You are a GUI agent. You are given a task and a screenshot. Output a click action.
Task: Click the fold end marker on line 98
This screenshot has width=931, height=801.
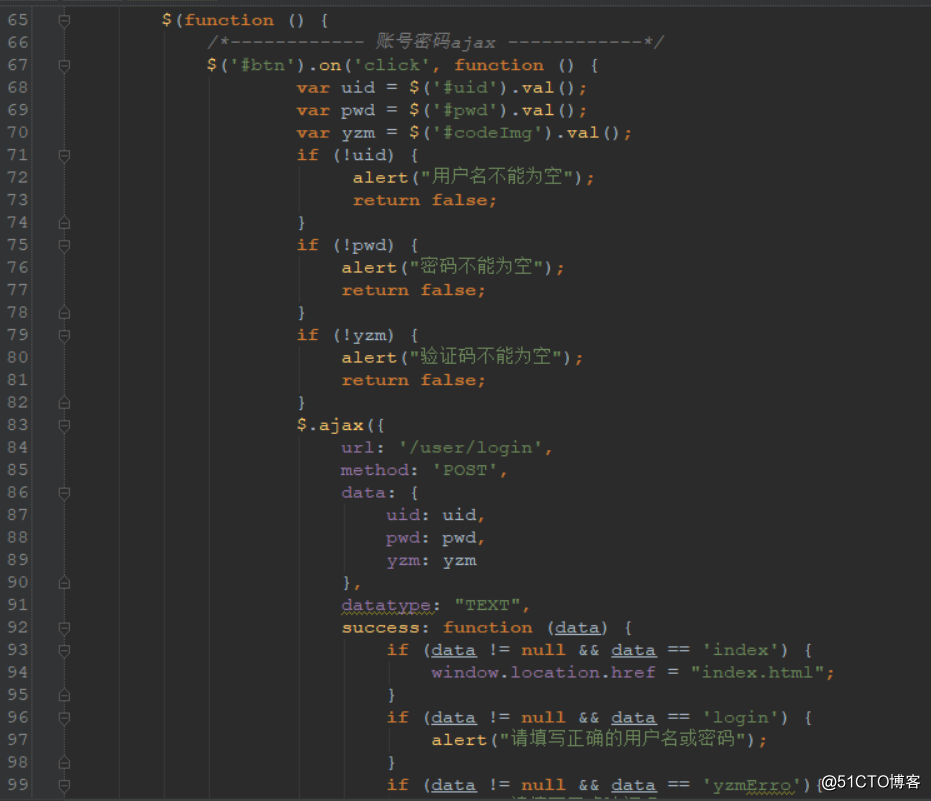click(x=64, y=764)
